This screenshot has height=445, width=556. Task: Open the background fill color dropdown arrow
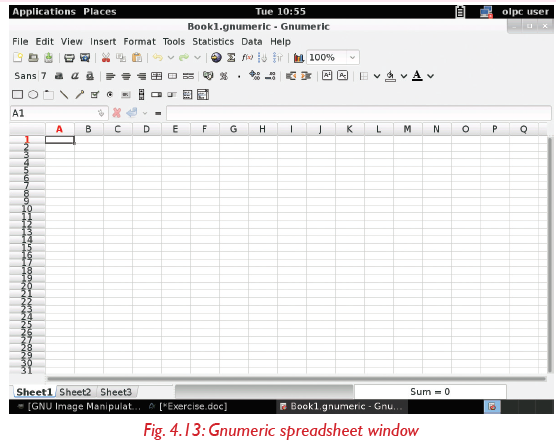pyautogui.click(x=404, y=76)
